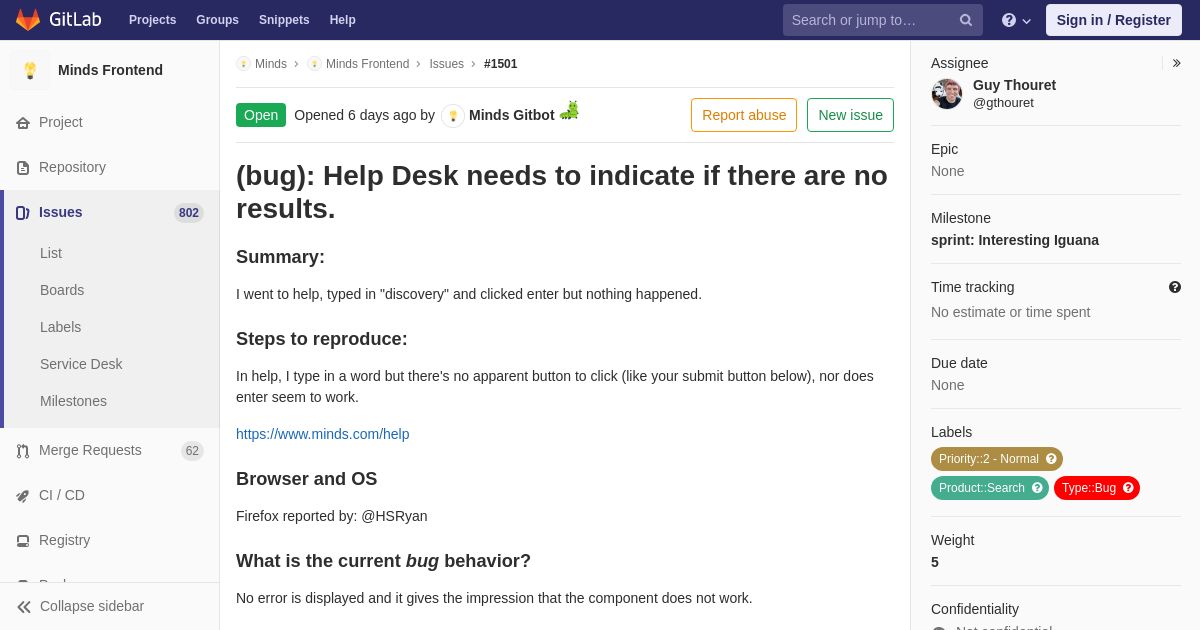
Task: Collapse sidebar using double-chevron icon
Action: pyautogui.click(x=24, y=607)
